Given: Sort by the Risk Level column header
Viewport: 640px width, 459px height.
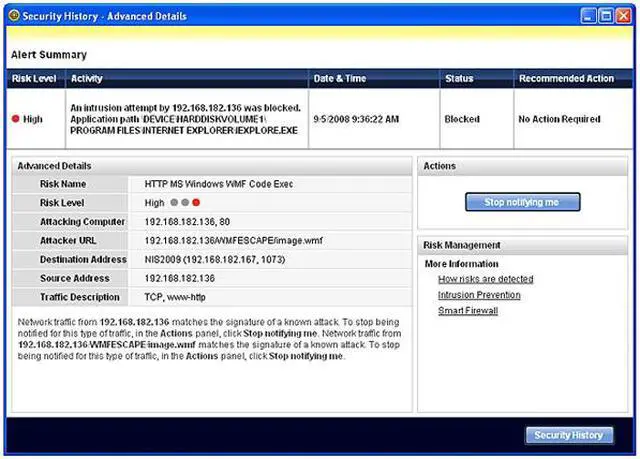Looking at the screenshot, I should (34, 79).
